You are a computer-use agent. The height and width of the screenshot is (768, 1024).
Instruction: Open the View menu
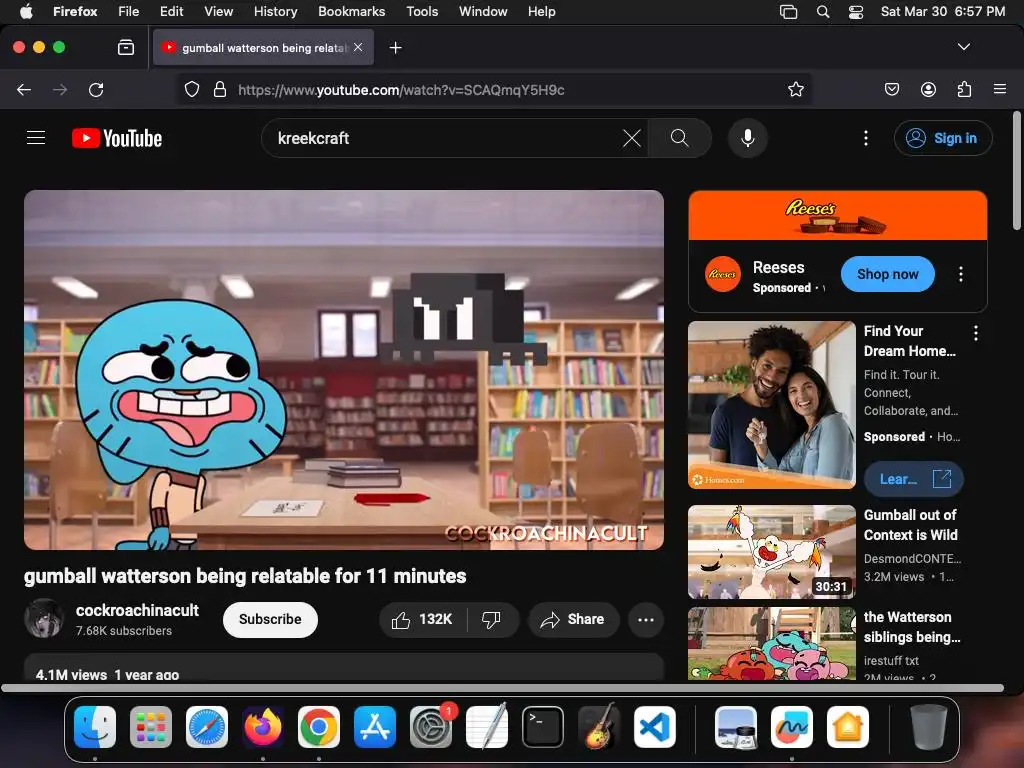click(218, 11)
